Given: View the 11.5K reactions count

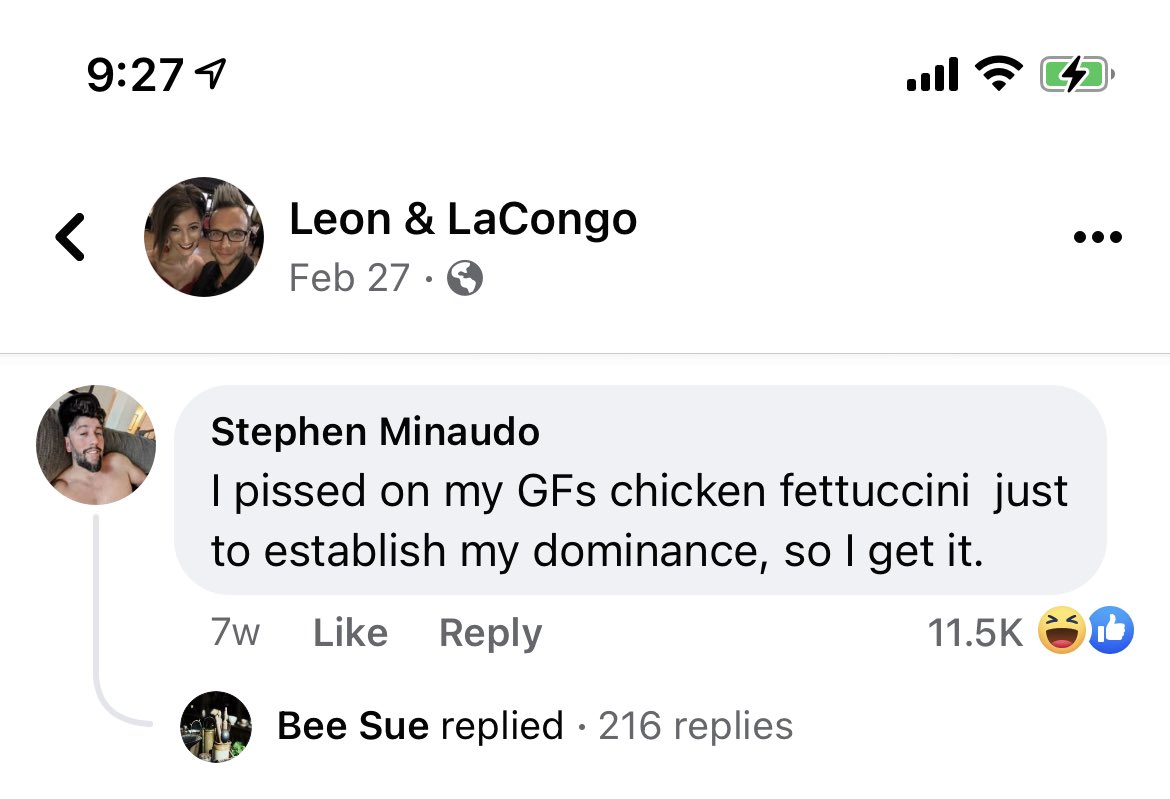Looking at the screenshot, I should click(x=975, y=633).
